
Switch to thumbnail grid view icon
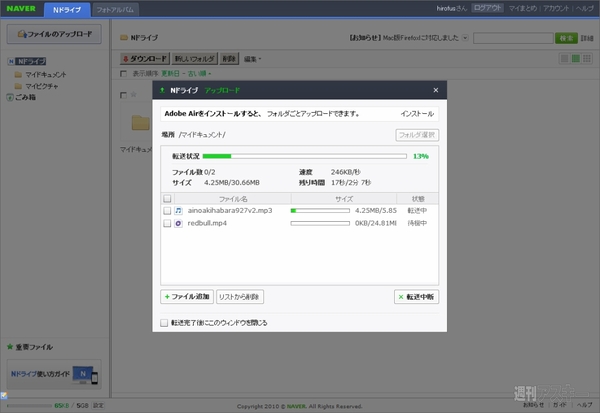[587, 59]
